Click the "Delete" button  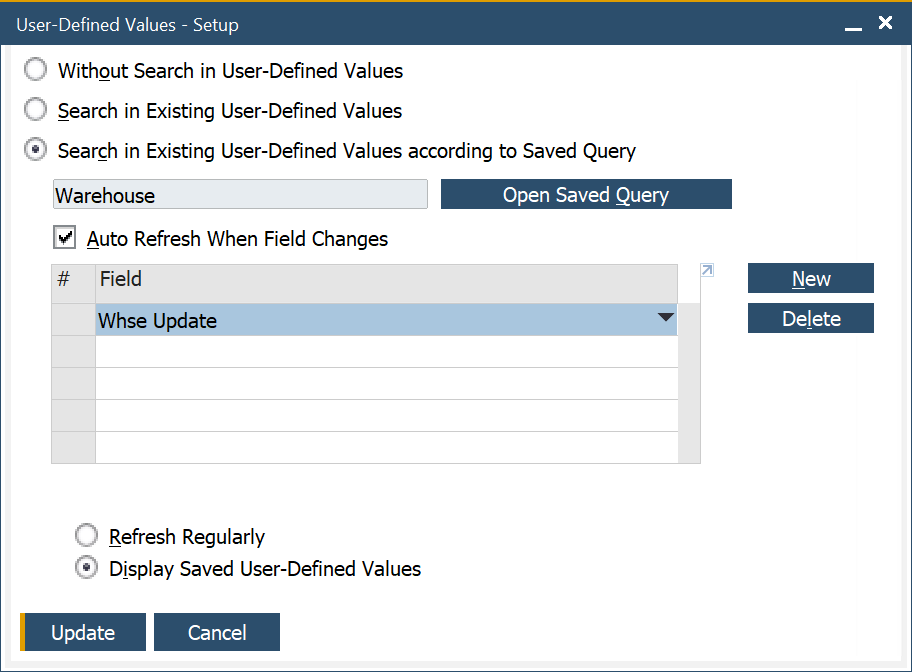click(810, 317)
